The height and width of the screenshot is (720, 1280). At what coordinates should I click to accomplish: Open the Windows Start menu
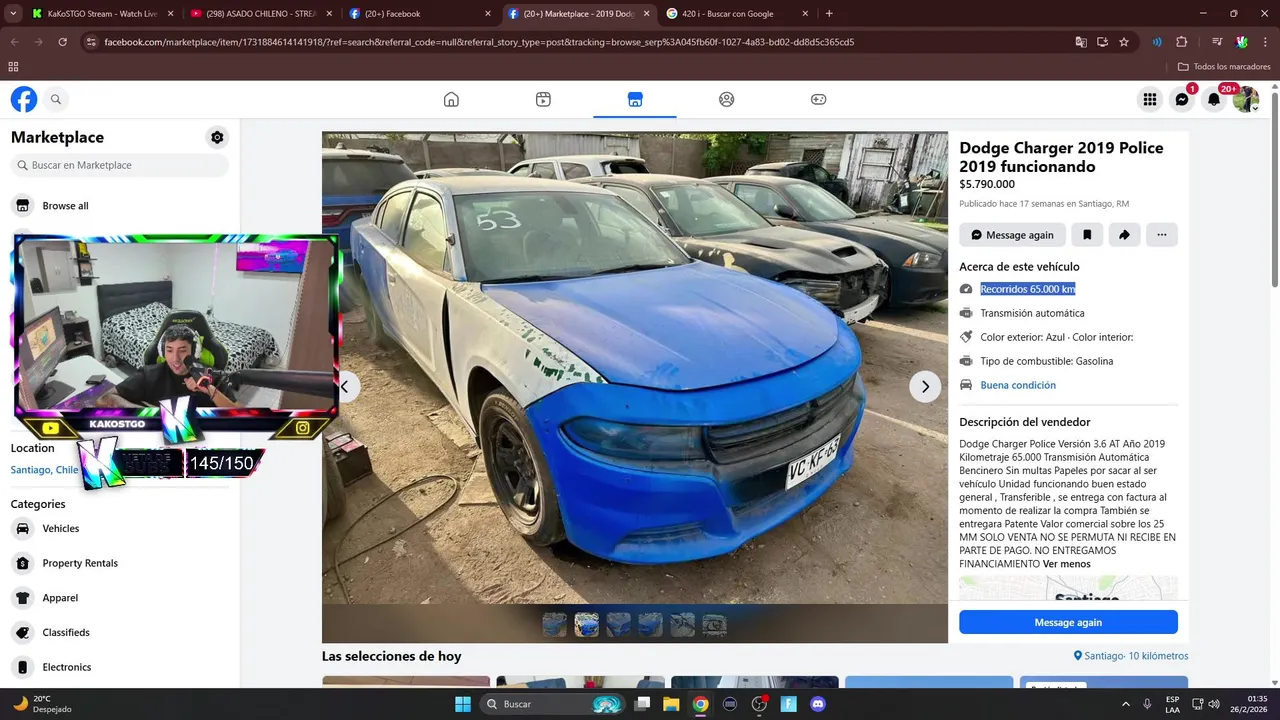(463, 704)
